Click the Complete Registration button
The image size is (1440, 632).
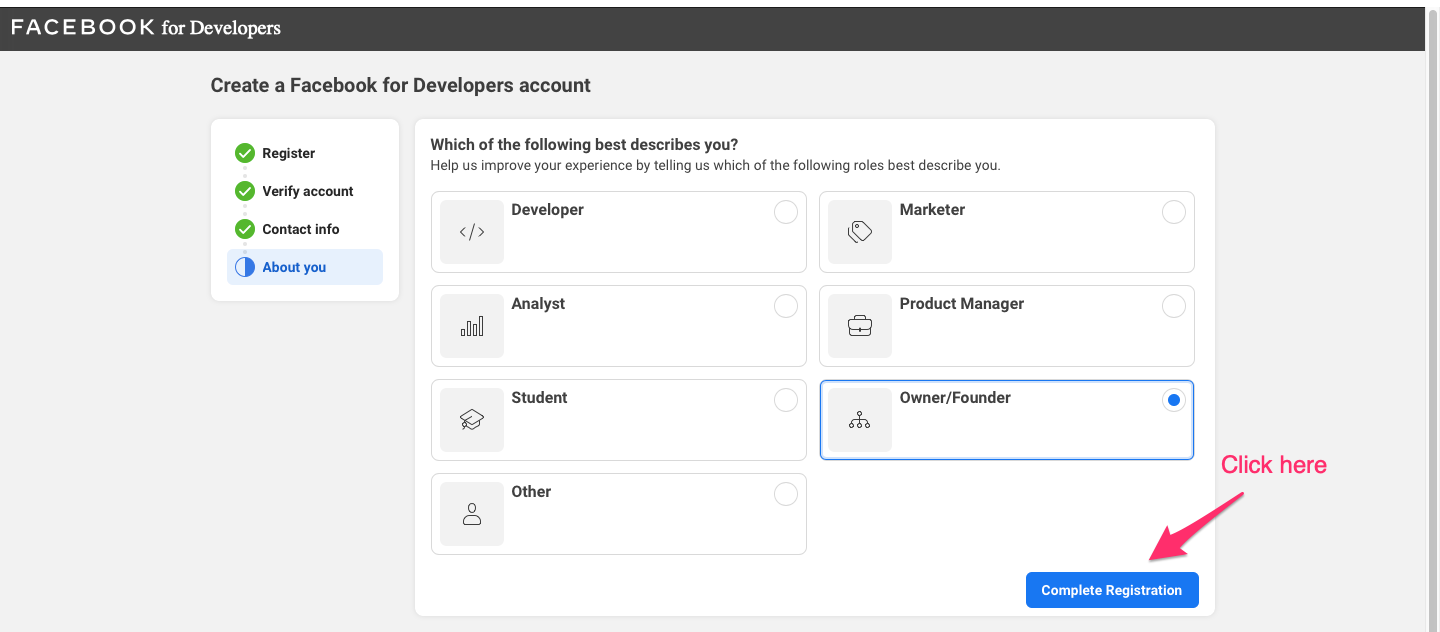(1112, 590)
